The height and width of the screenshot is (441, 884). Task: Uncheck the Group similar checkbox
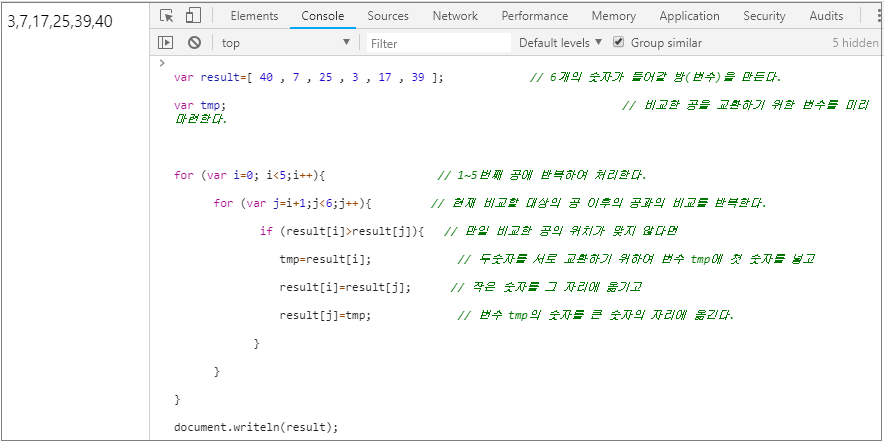[618, 42]
